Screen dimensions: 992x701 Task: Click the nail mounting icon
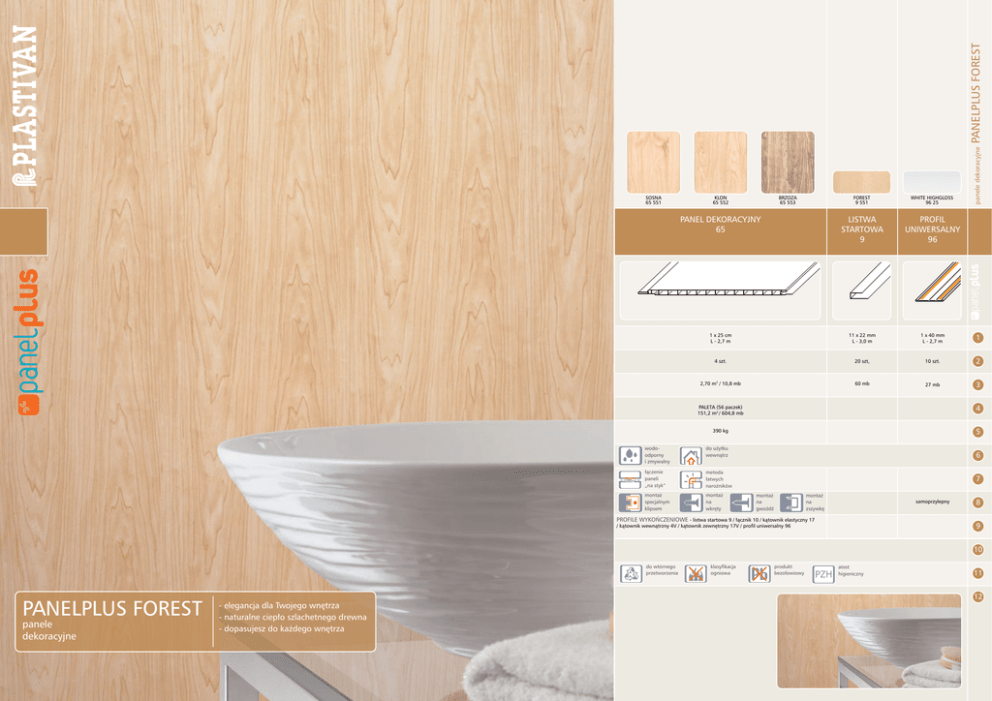[x=741, y=503]
